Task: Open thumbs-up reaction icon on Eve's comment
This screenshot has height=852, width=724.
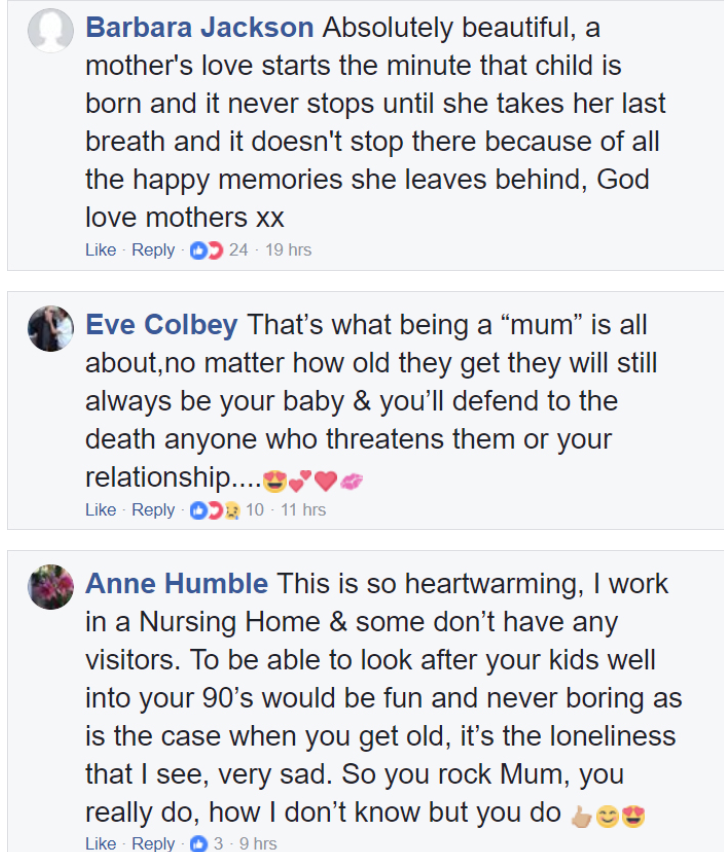Action: pyautogui.click(x=198, y=510)
